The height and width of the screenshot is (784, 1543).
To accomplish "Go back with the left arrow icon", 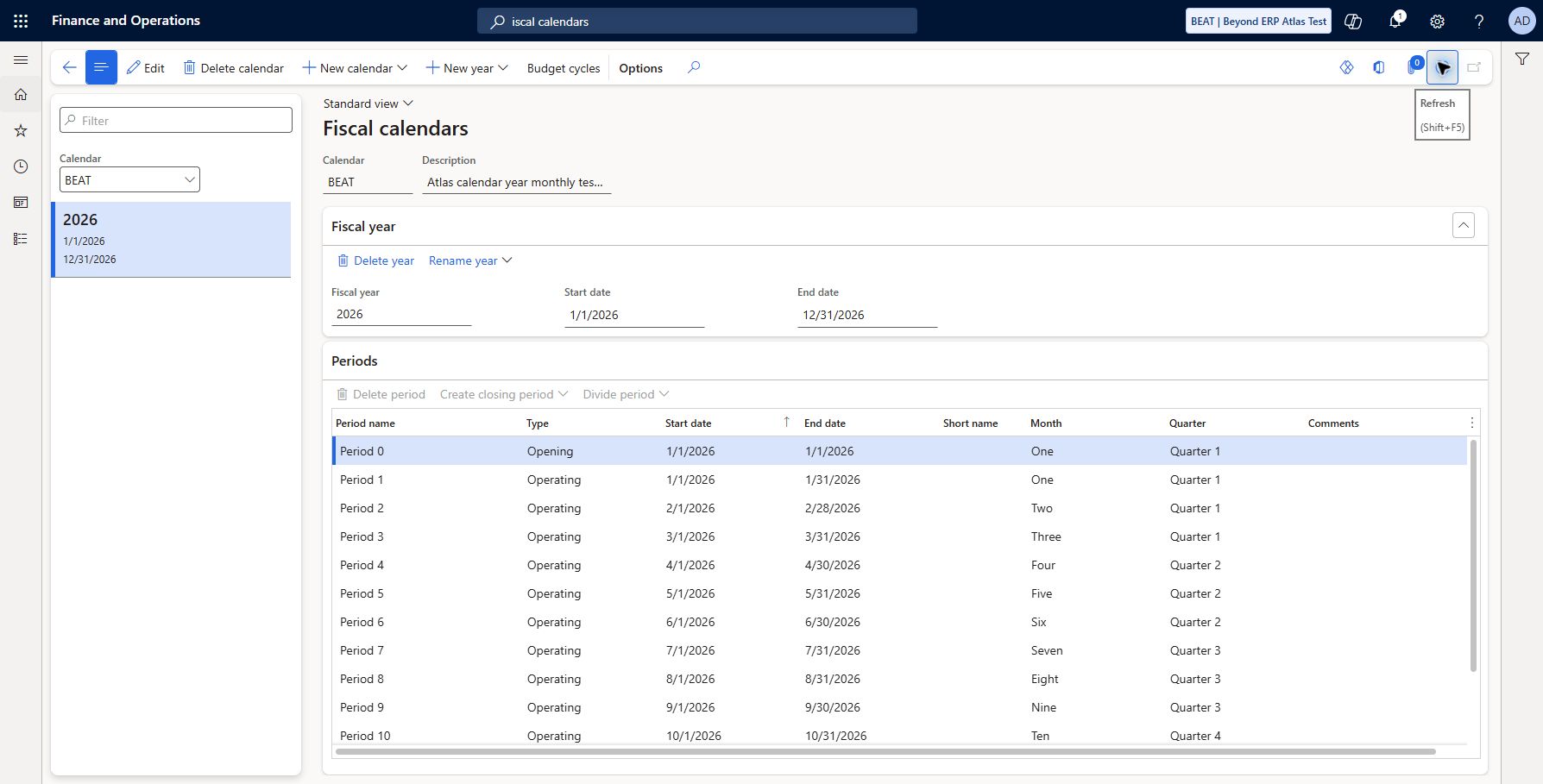I will [69, 67].
